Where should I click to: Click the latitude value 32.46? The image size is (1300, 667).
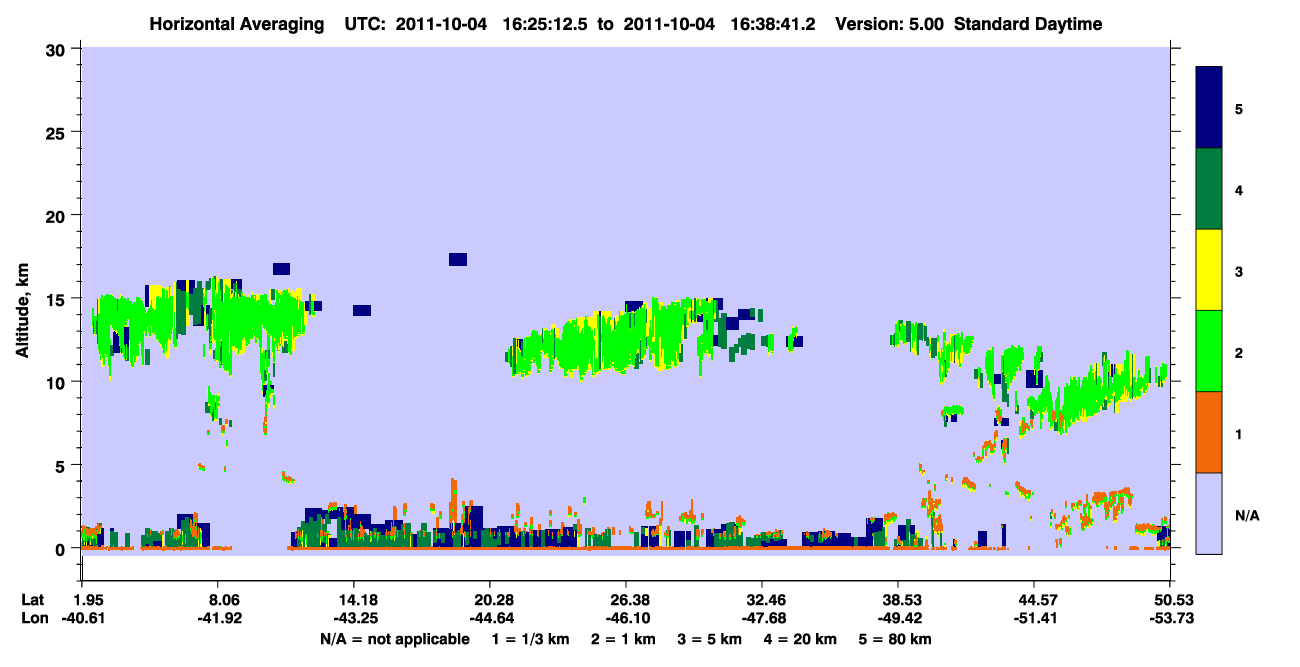(762, 600)
